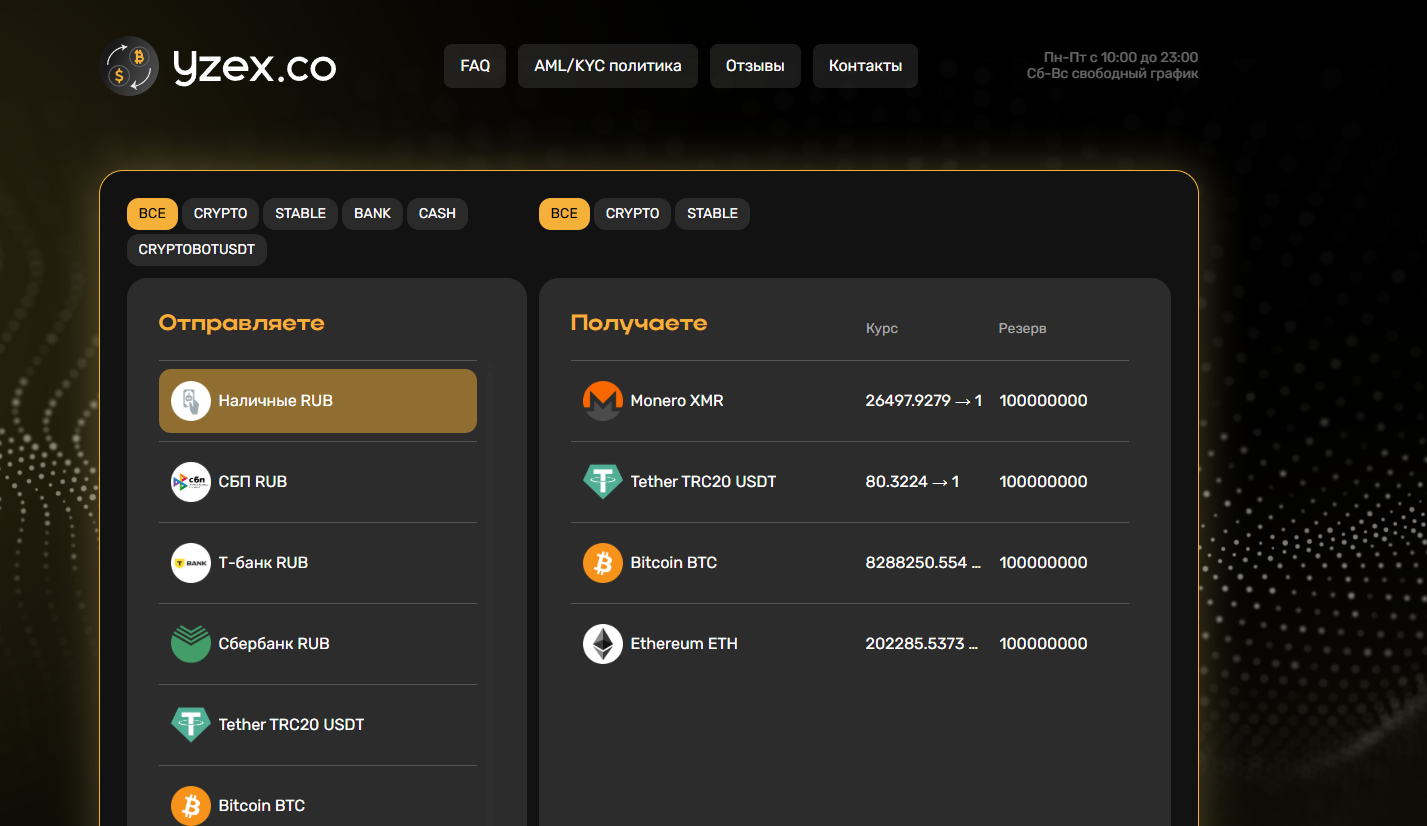Click the Tether icon in the Получаете list
This screenshot has width=1427, height=826.
tap(603, 482)
